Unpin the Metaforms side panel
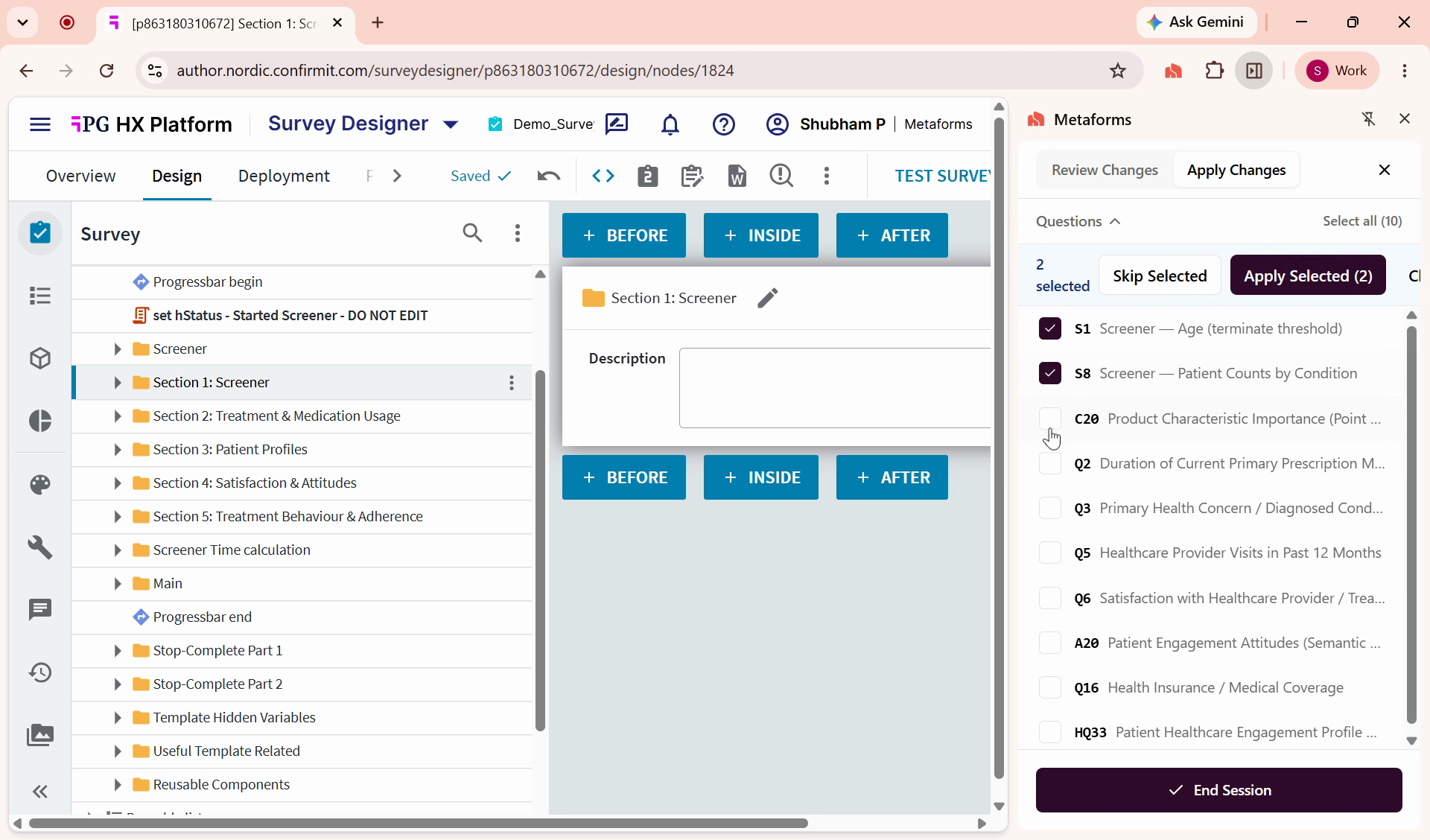Viewport: 1430px width, 840px height. click(x=1368, y=119)
